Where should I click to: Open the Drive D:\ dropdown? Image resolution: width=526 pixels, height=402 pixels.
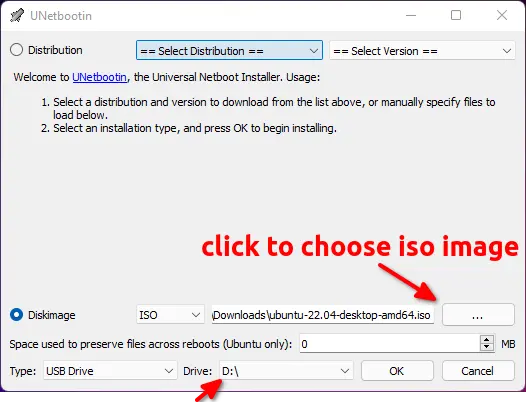(x=286, y=371)
